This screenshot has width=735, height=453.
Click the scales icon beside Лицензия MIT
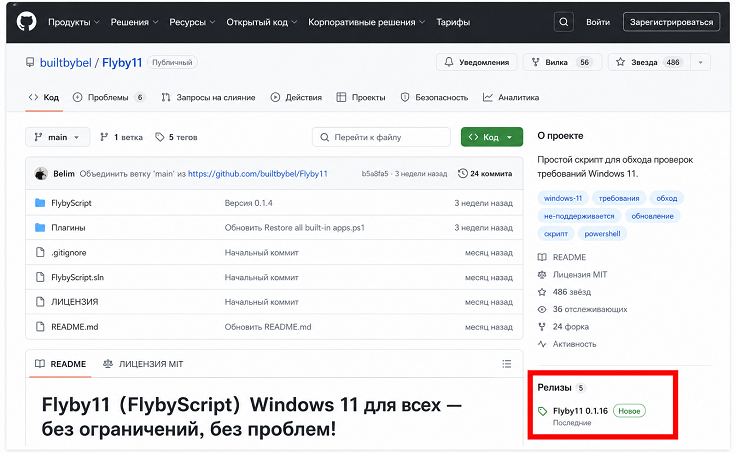click(x=542, y=275)
